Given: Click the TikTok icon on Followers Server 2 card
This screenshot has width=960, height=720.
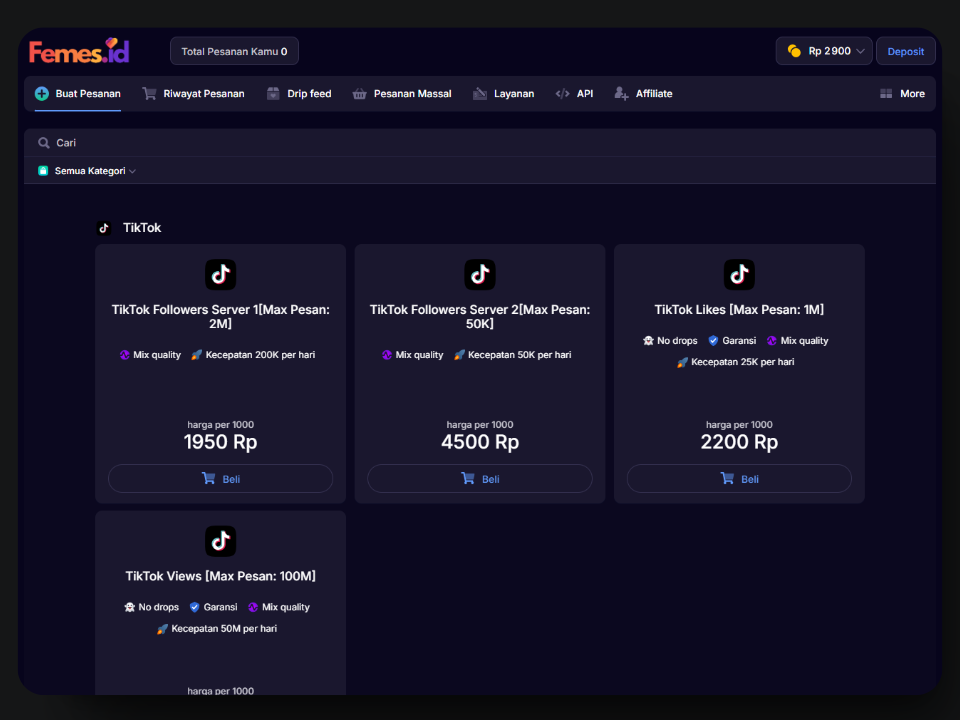Looking at the screenshot, I should 480,275.
